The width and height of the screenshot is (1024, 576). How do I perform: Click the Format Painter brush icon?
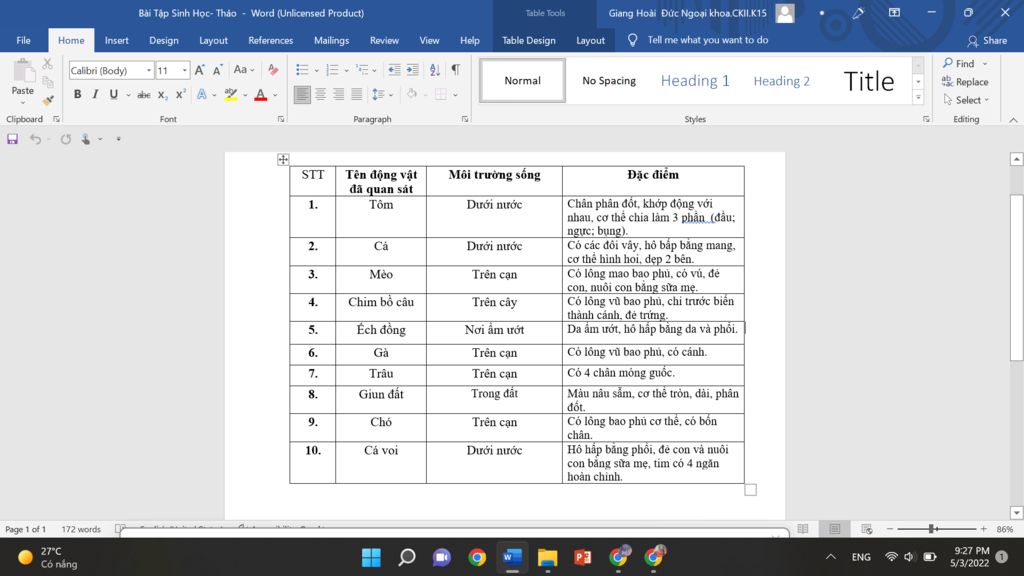(48, 101)
